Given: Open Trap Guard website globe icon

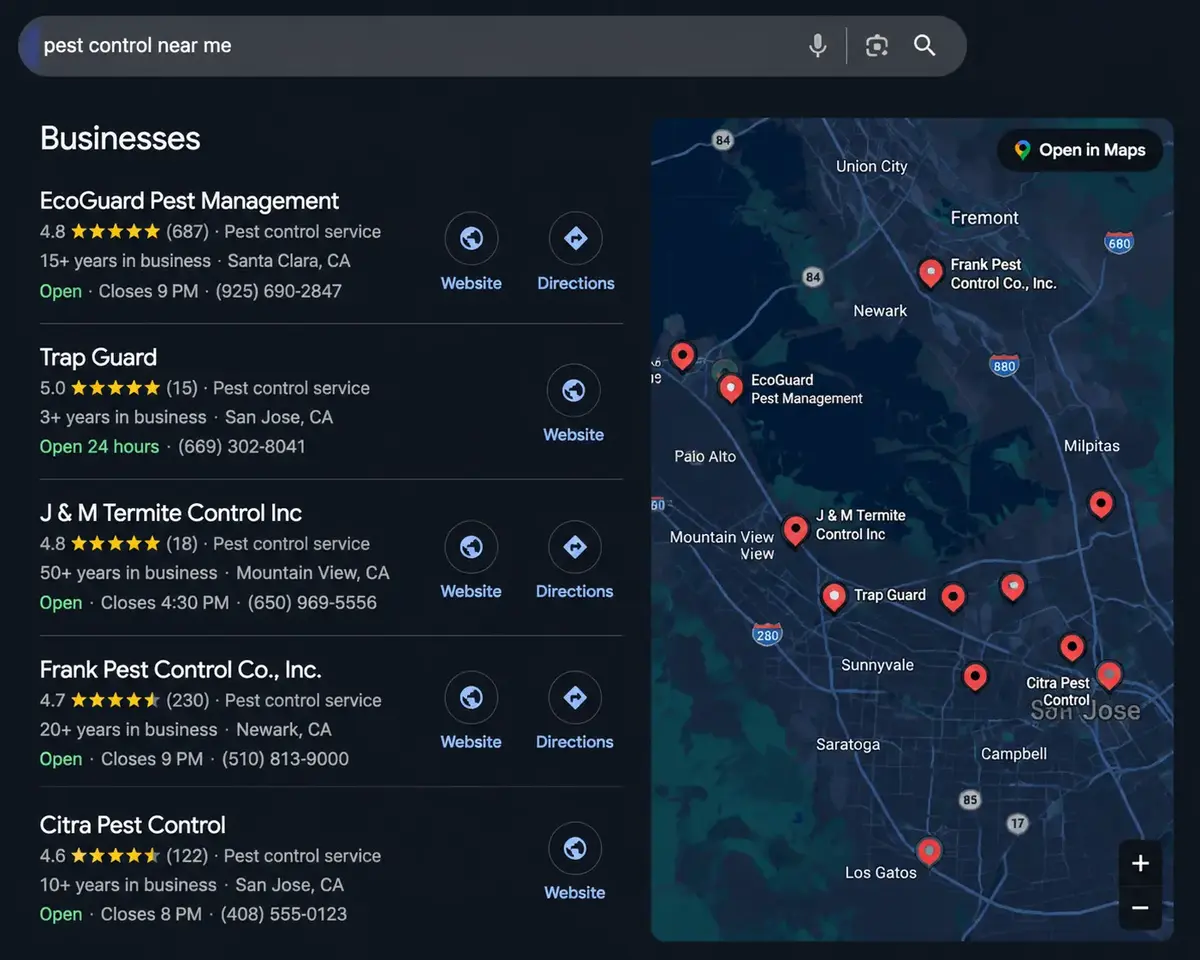Looking at the screenshot, I should [574, 390].
